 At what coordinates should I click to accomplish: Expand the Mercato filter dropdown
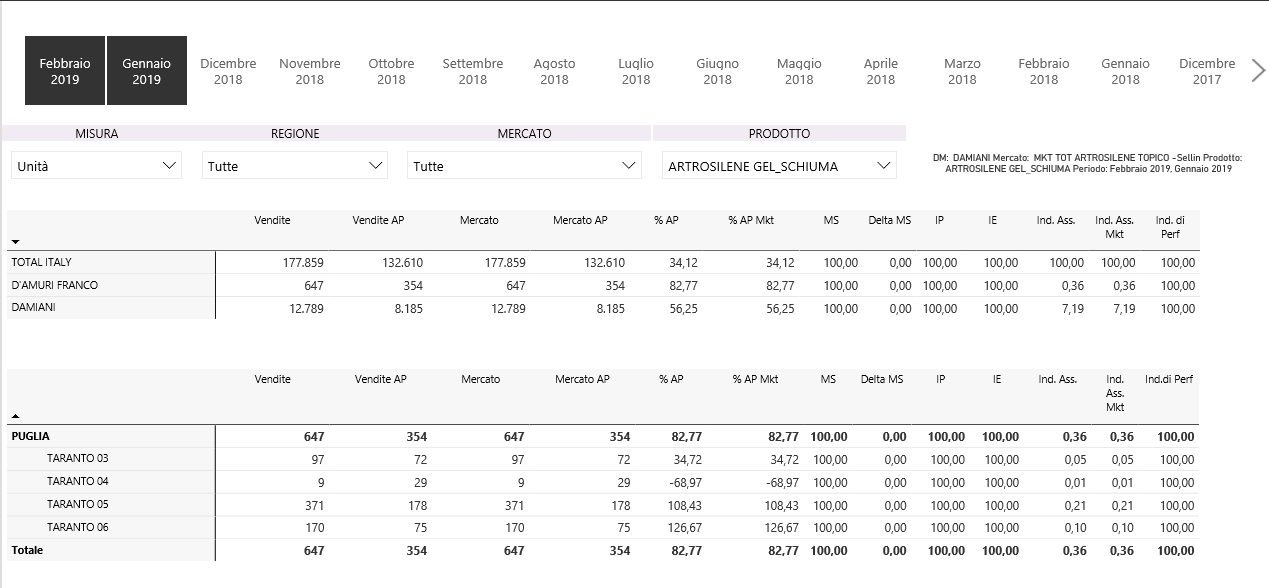click(x=524, y=166)
